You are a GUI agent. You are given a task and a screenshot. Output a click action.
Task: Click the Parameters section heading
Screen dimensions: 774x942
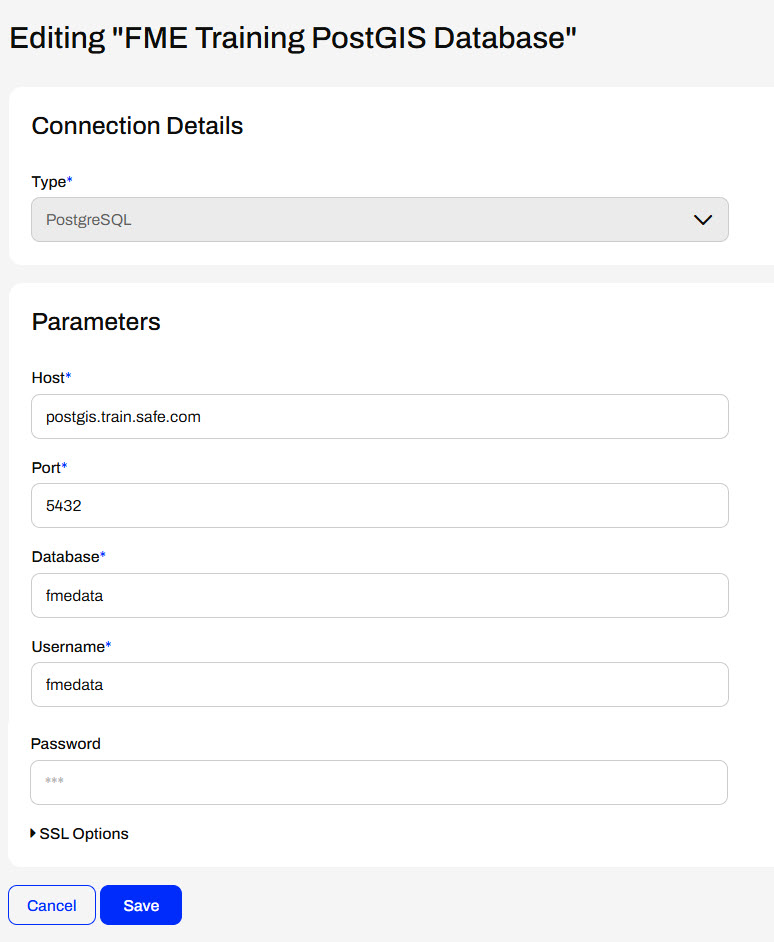96,322
